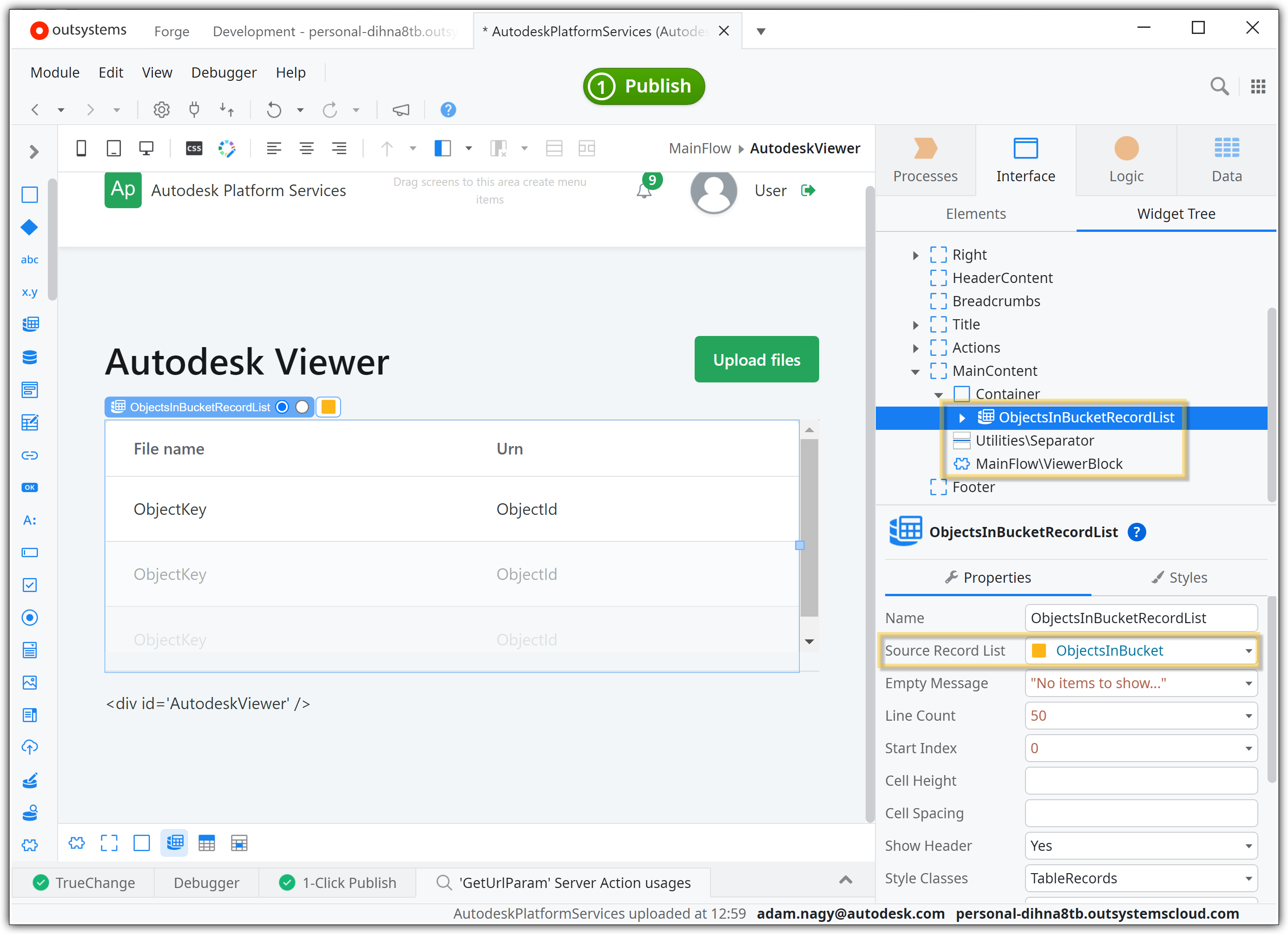Select the Container widget in the left toolbox
Screen dimensions: 1288x934
[30, 195]
